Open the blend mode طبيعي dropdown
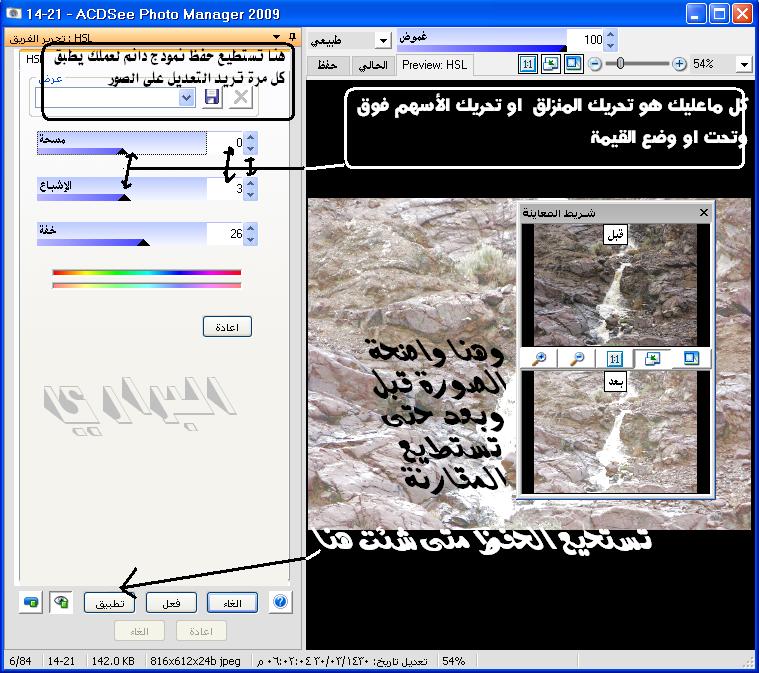Viewport: 759px width, 673px height. click(383, 40)
